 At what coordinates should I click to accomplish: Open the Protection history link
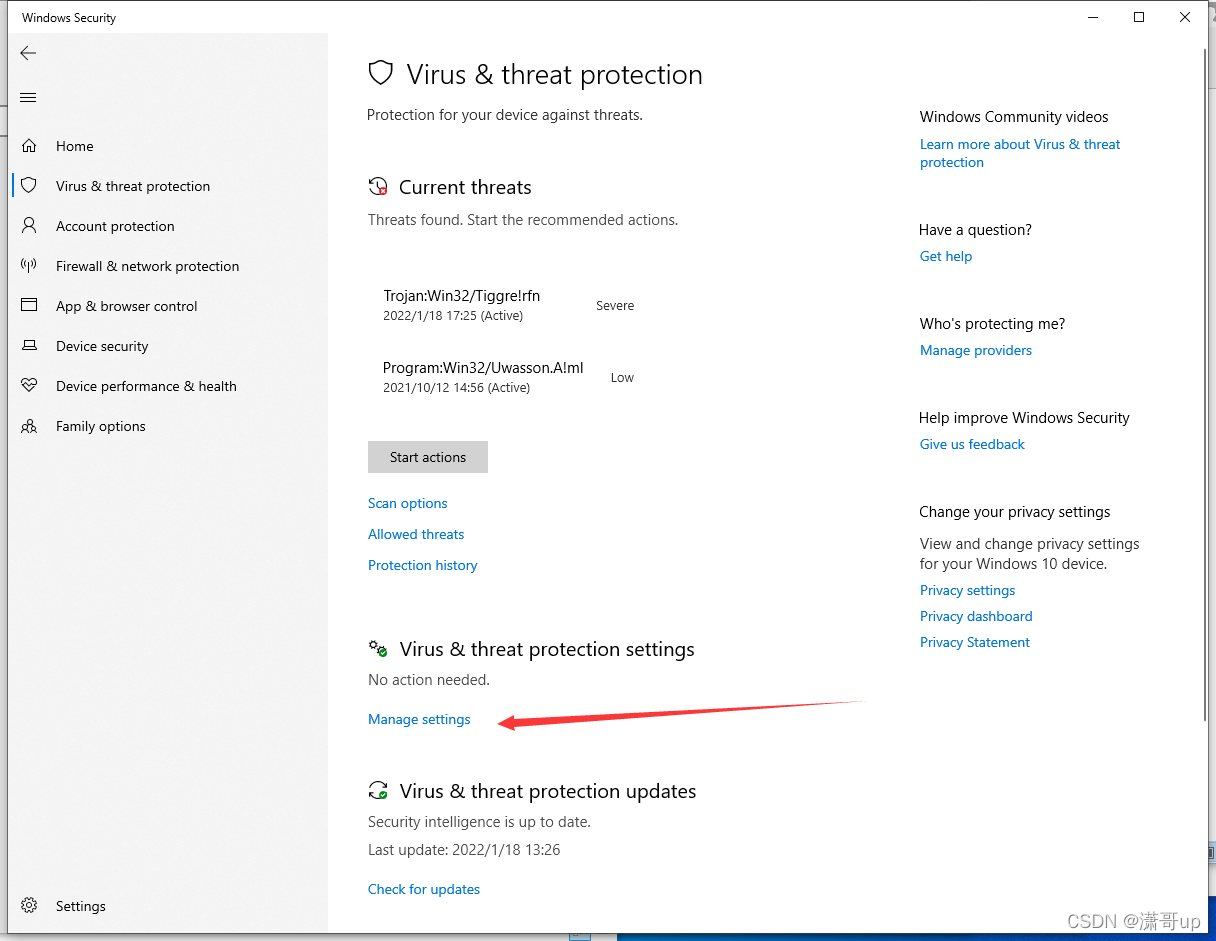pos(423,565)
